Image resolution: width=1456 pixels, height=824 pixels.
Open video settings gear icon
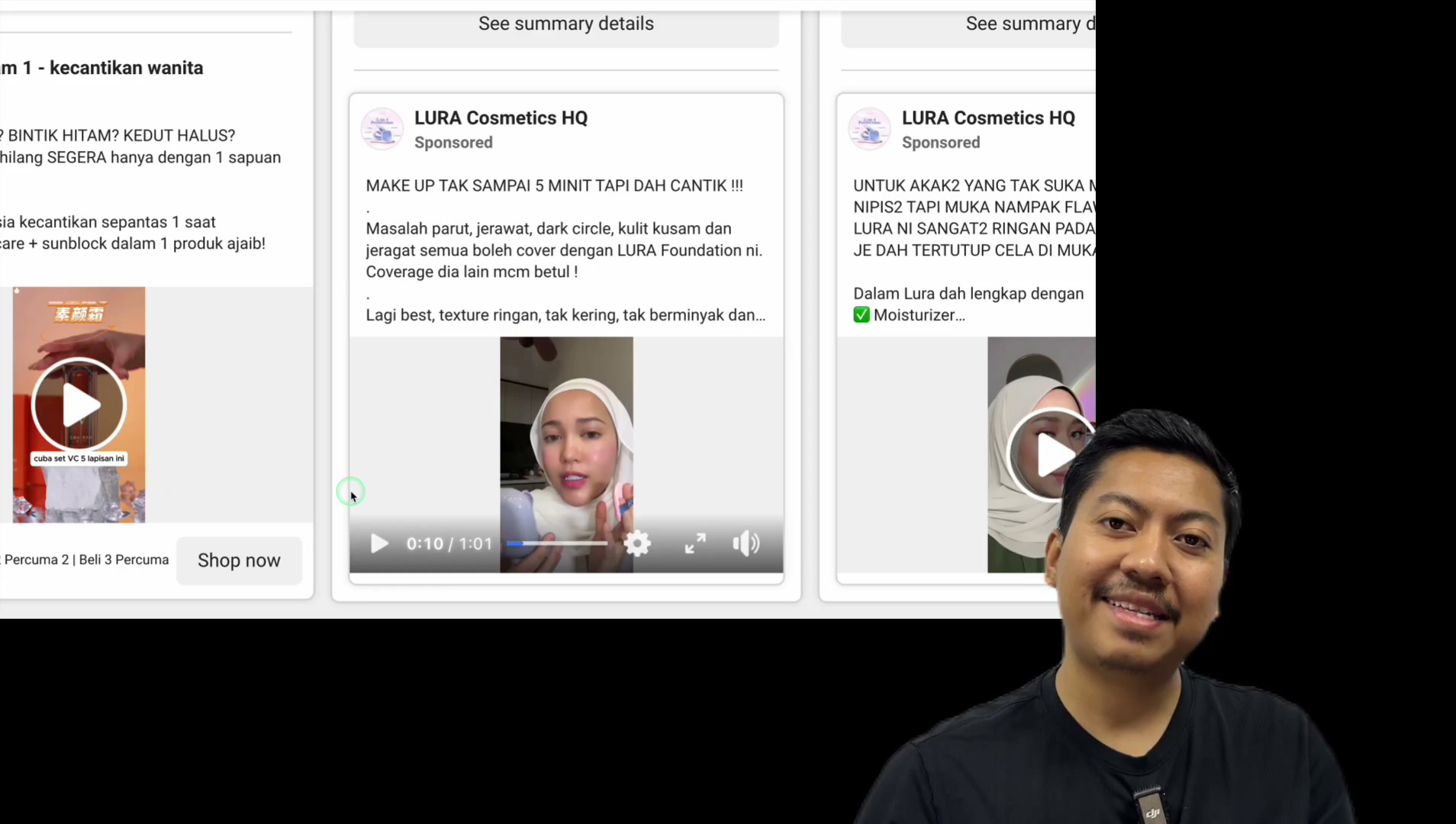[637, 543]
